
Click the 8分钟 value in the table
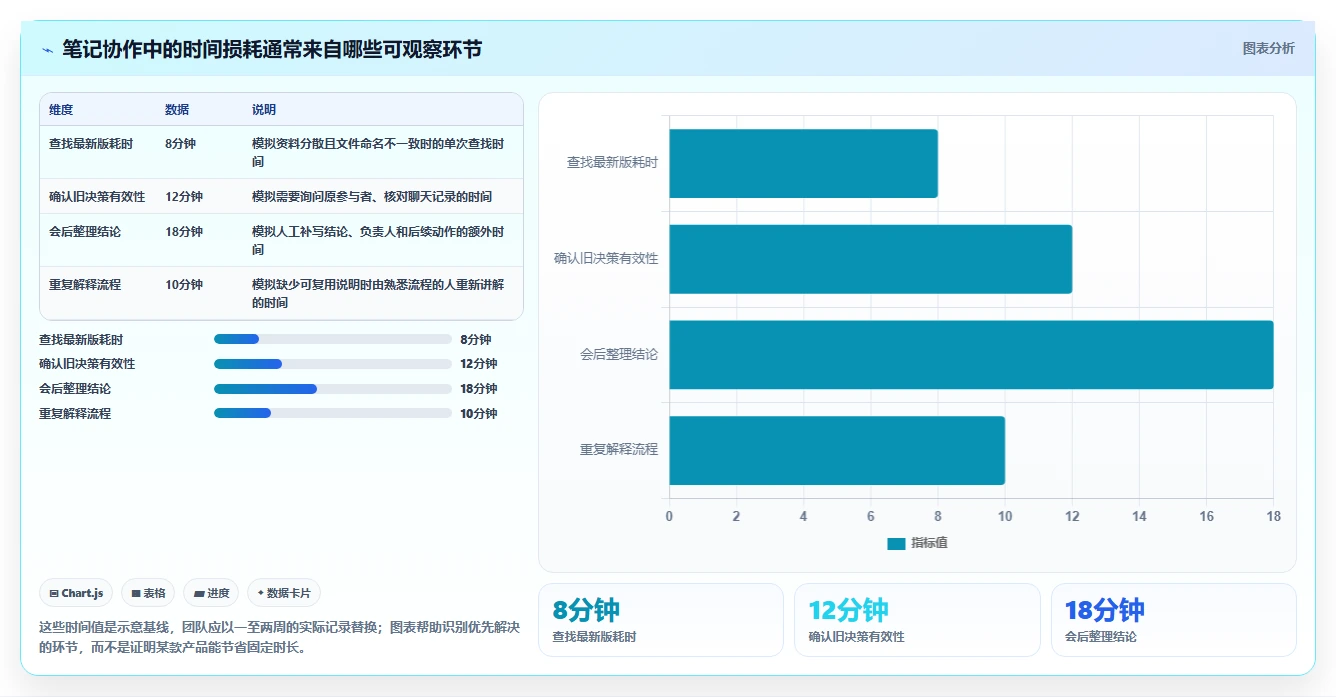tap(181, 144)
